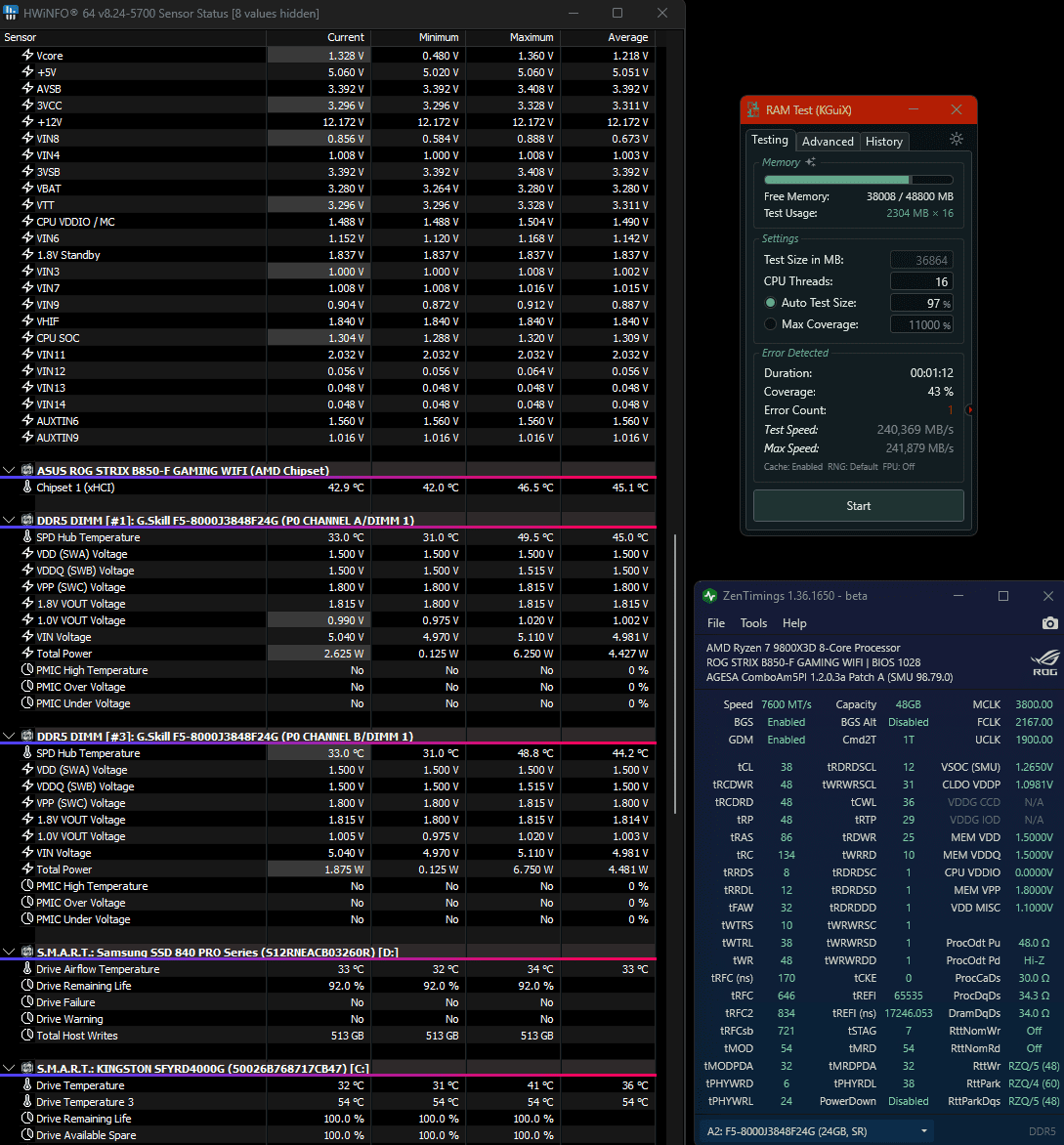
Task: Click the KINGSTON SFYRD4000G drive icon
Action: coord(27,1069)
